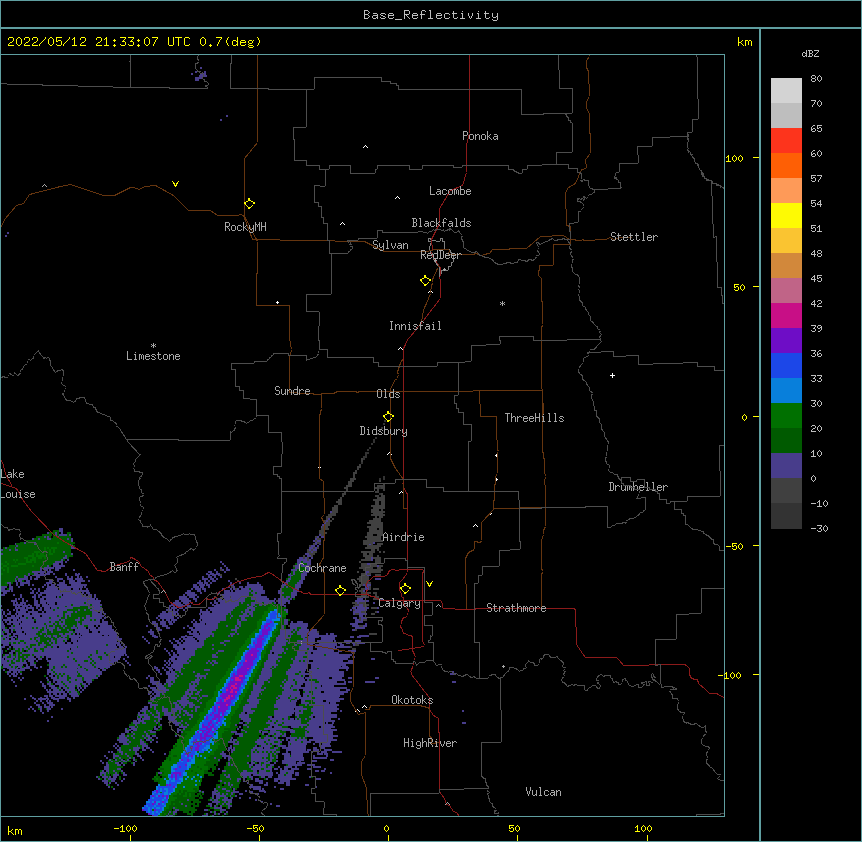Click the white plus marker north of Drumheller
862x842 pixels.
(612, 375)
